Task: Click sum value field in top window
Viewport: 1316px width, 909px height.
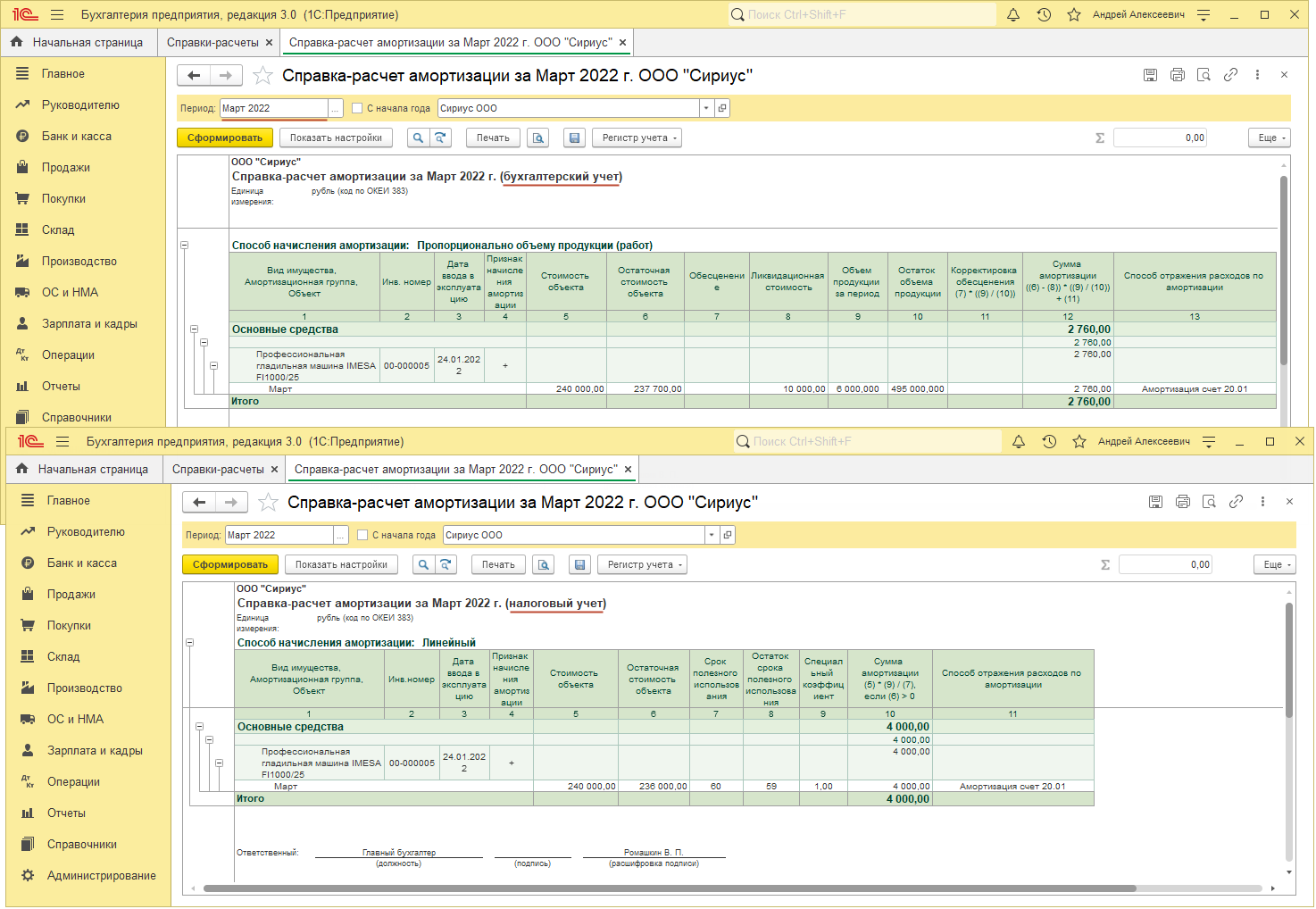Action: tap(1160, 138)
